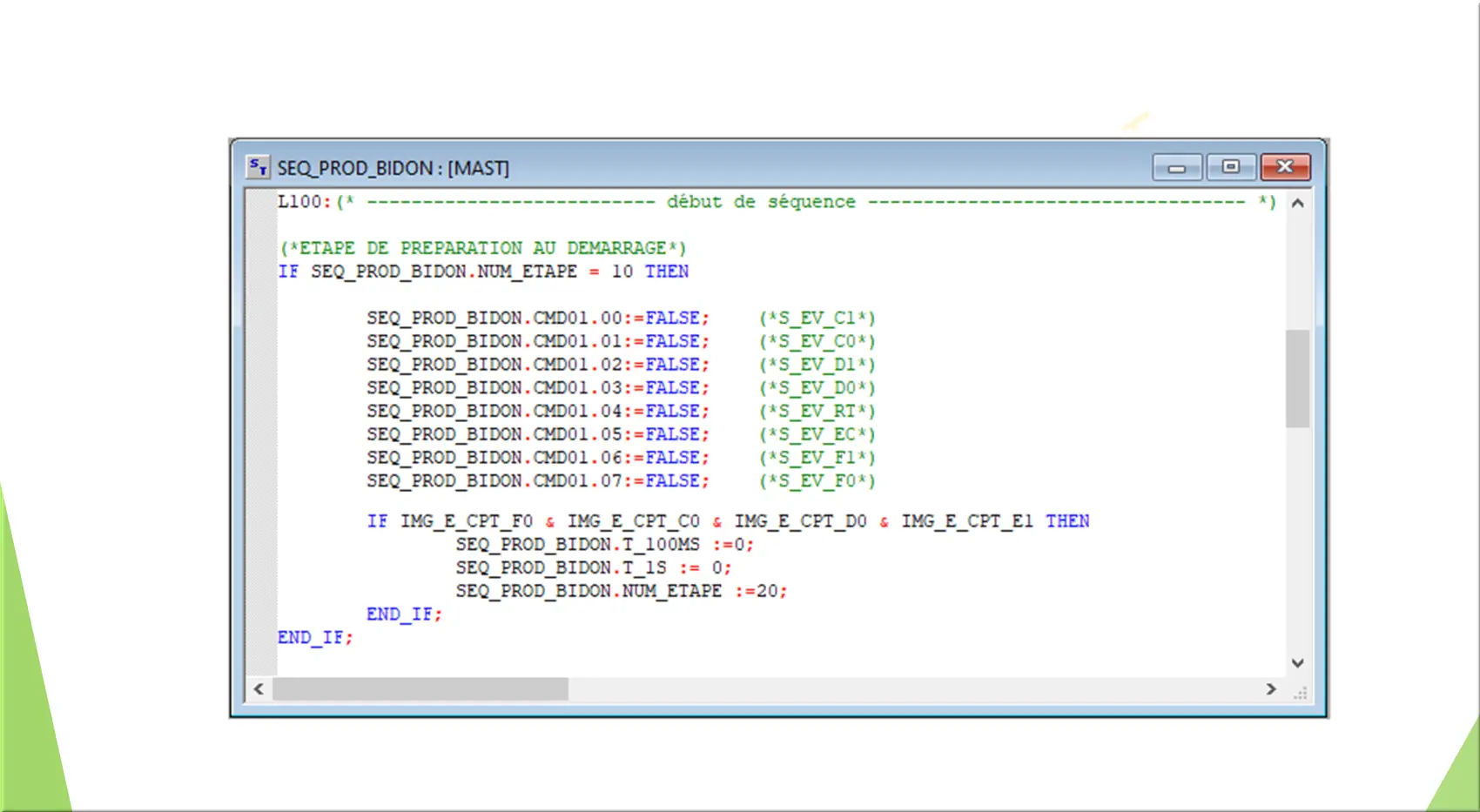Click the ETAPE DE PREPARATION AU DEMARRAGE comment

(483, 248)
